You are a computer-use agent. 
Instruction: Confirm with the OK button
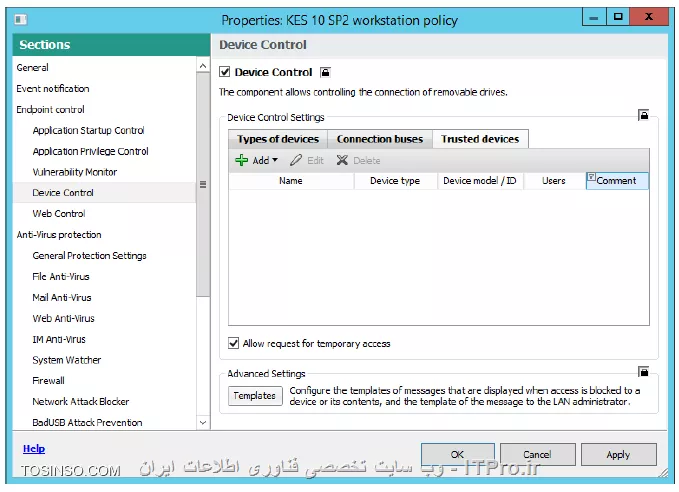457,454
